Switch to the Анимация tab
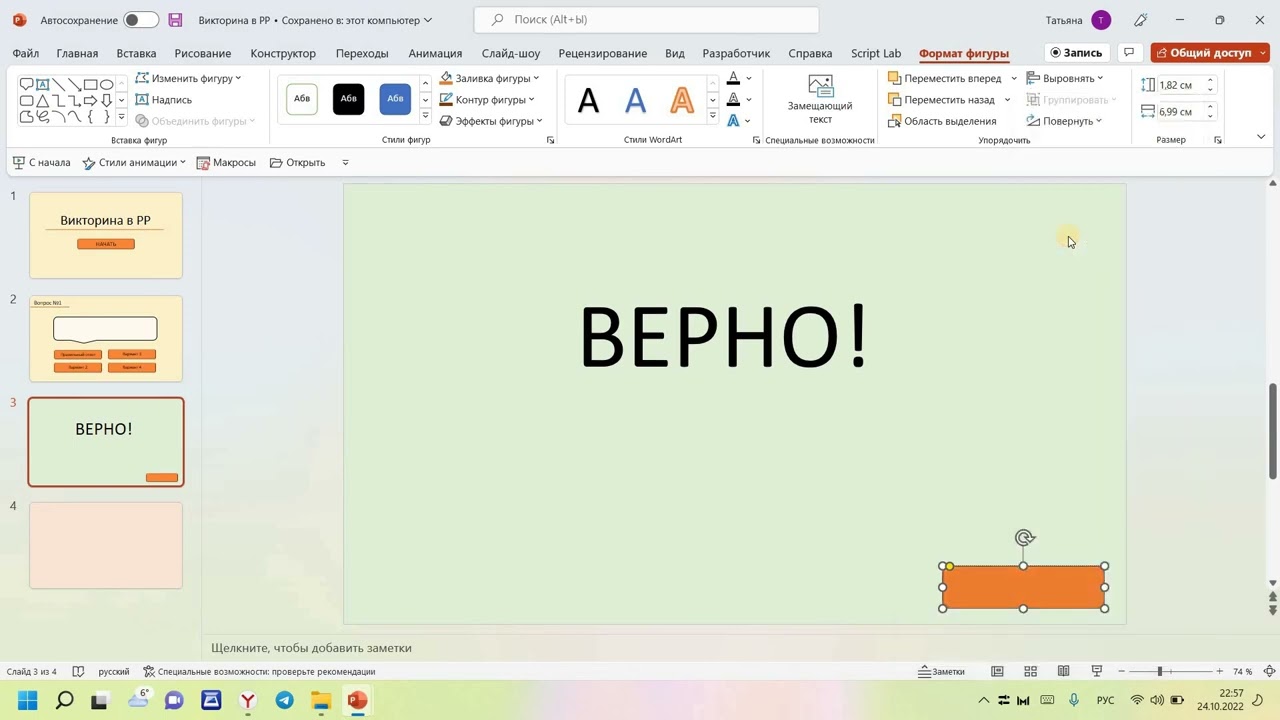This screenshot has height=720, width=1280. tap(435, 53)
